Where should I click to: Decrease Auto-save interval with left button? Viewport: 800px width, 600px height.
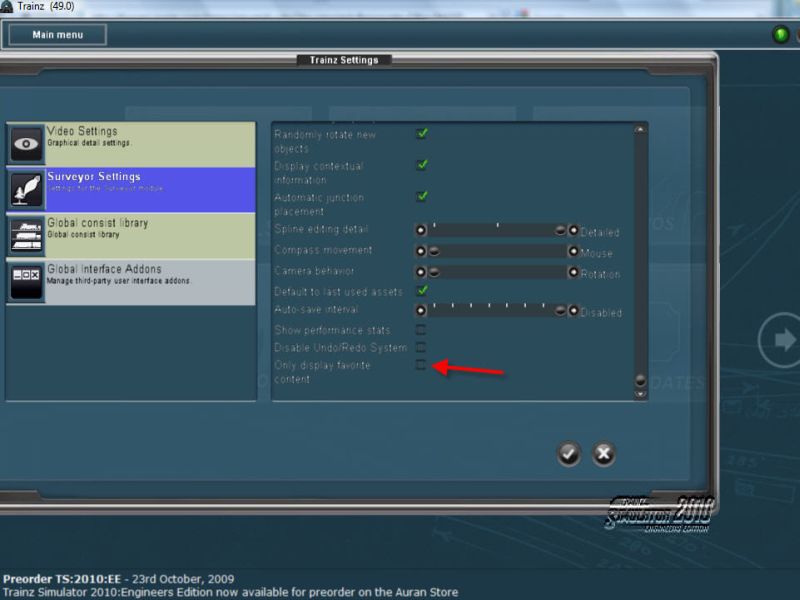421,310
